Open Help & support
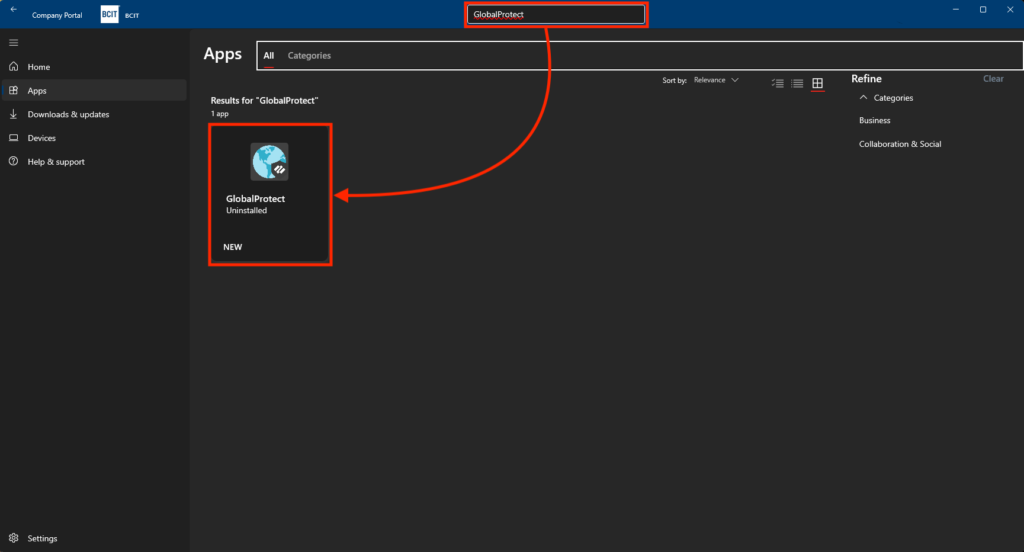This screenshot has width=1024, height=552. point(94,161)
